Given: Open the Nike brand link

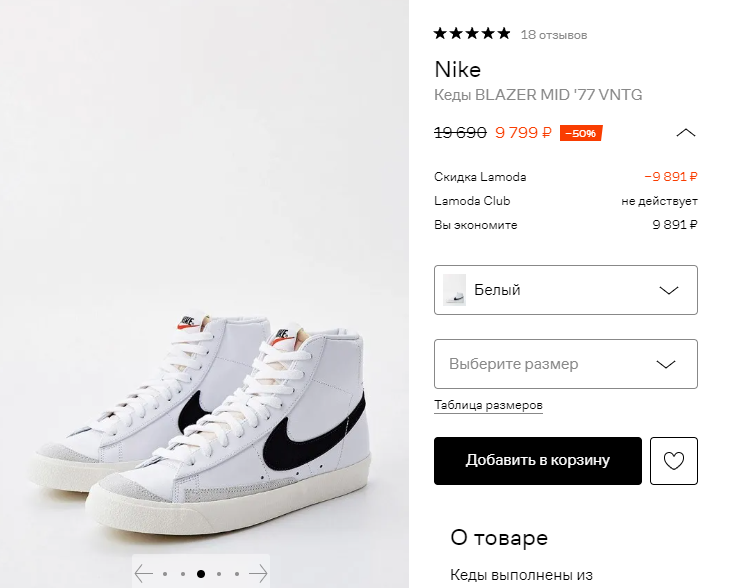Looking at the screenshot, I should [x=458, y=69].
